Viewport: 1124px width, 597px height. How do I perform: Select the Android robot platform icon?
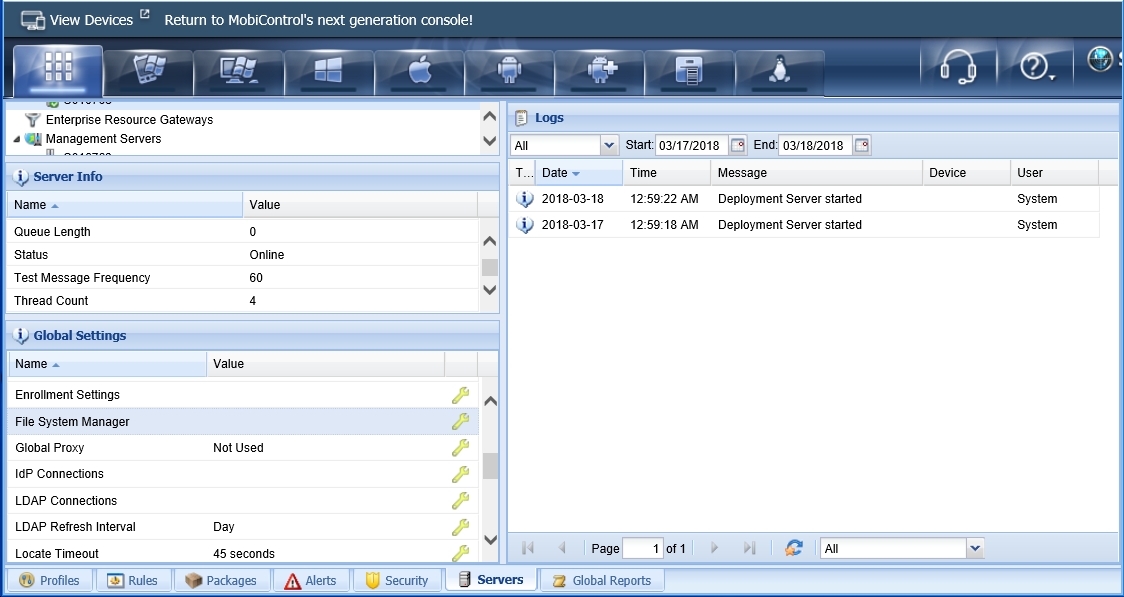tap(509, 70)
